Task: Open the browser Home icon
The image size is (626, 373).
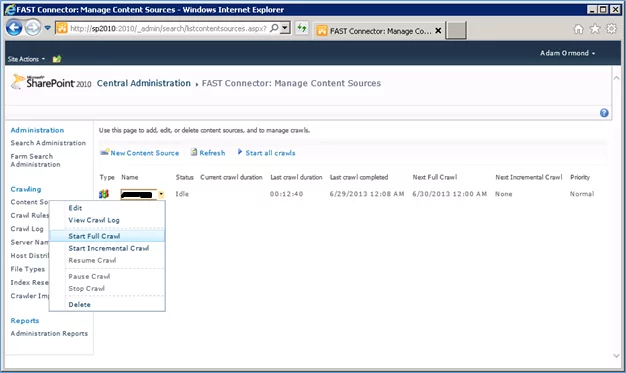Action: (x=578, y=29)
